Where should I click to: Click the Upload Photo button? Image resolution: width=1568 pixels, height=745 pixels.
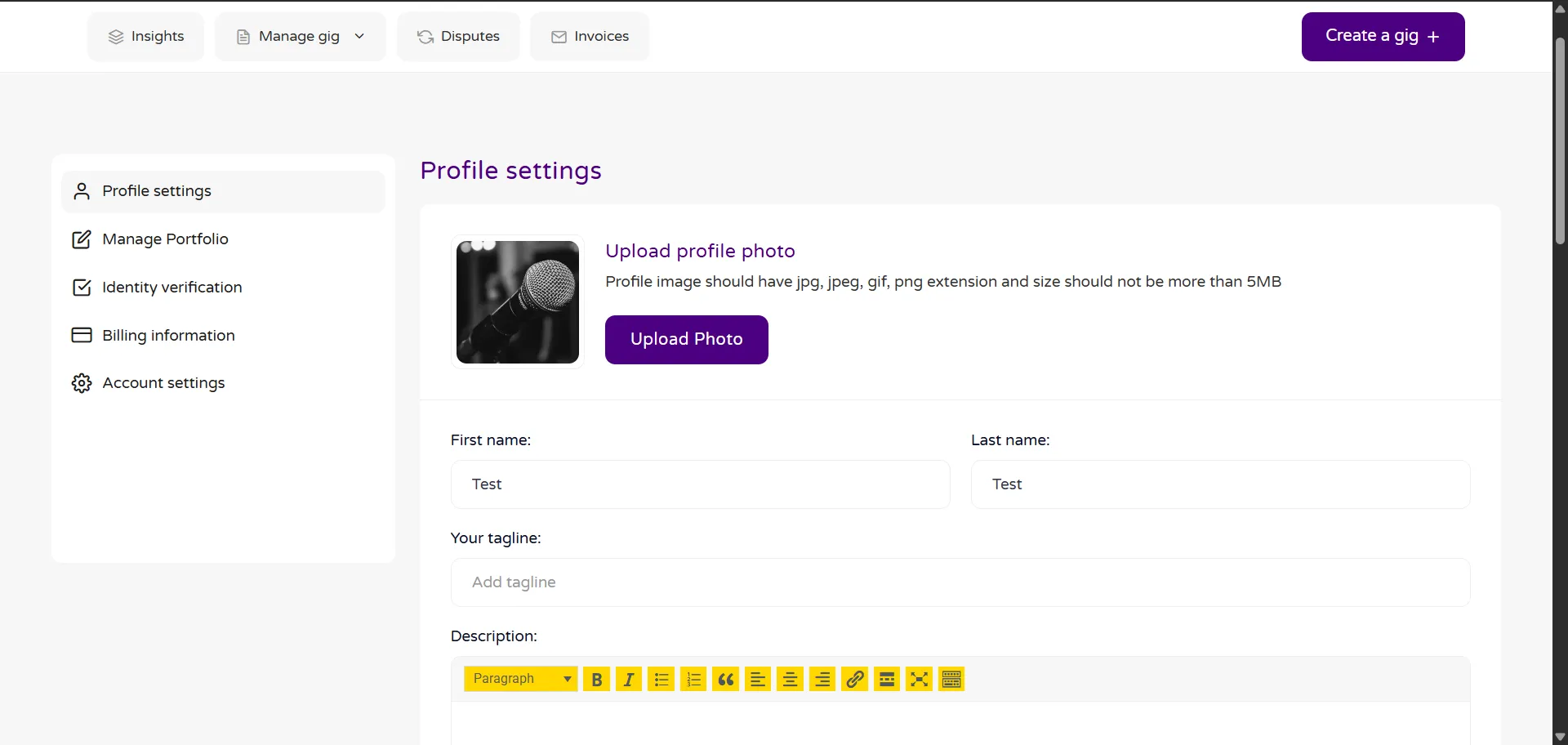(686, 339)
